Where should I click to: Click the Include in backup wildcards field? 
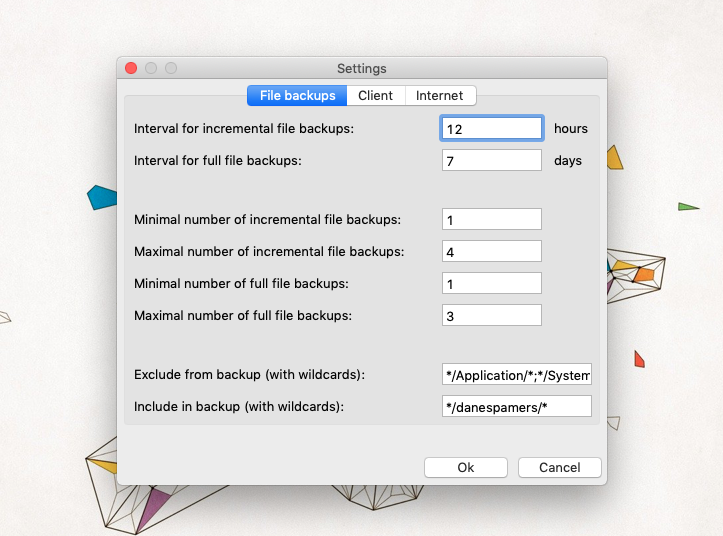coord(517,406)
